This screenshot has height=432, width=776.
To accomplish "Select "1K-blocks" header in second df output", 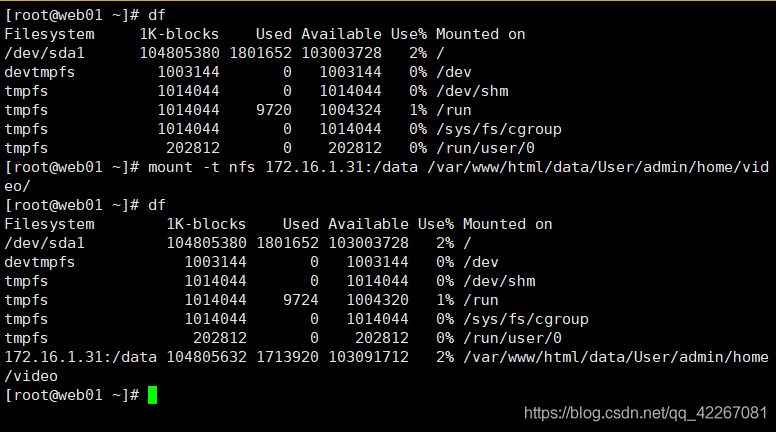I will [206, 224].
